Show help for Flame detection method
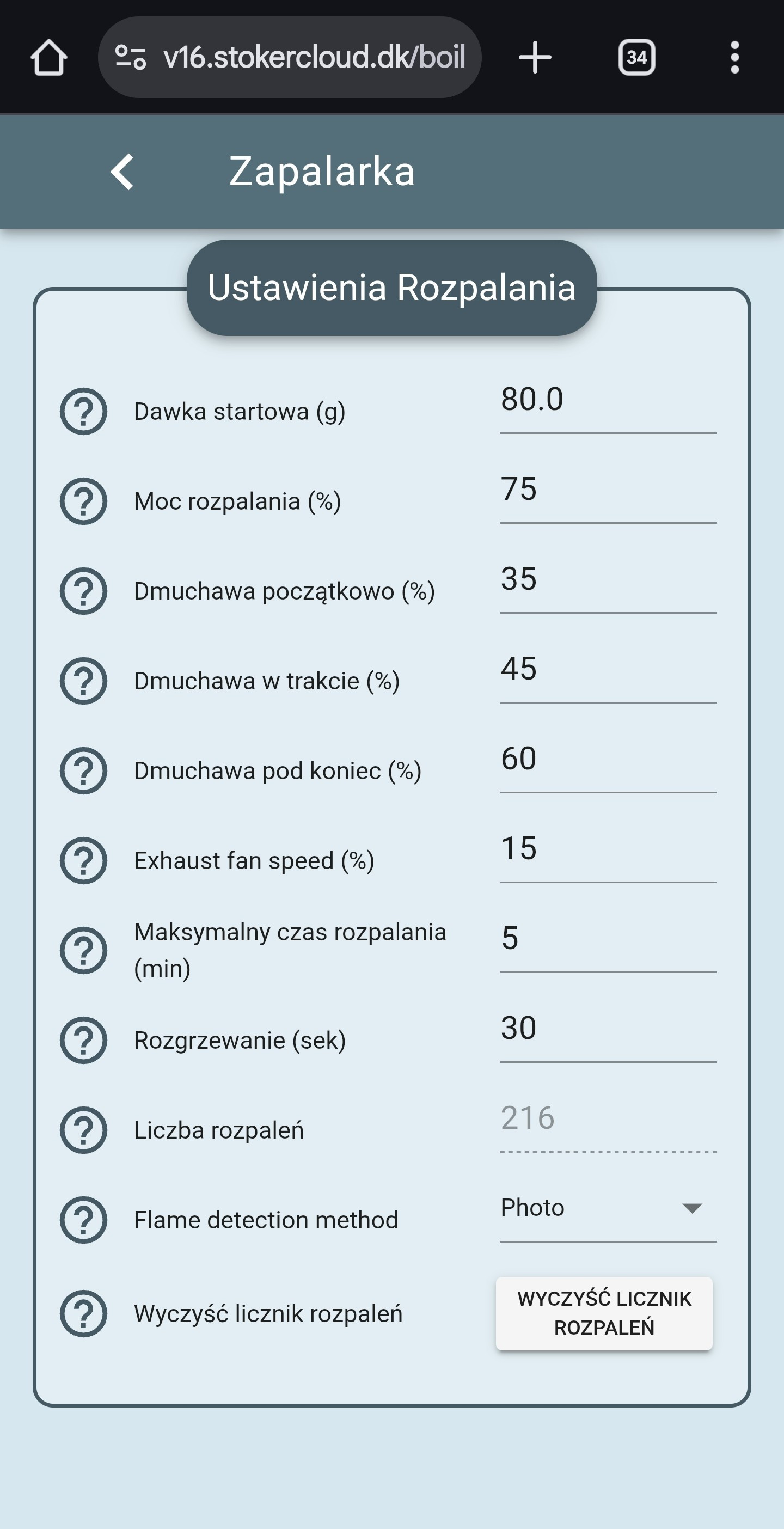 [84, 1220]
